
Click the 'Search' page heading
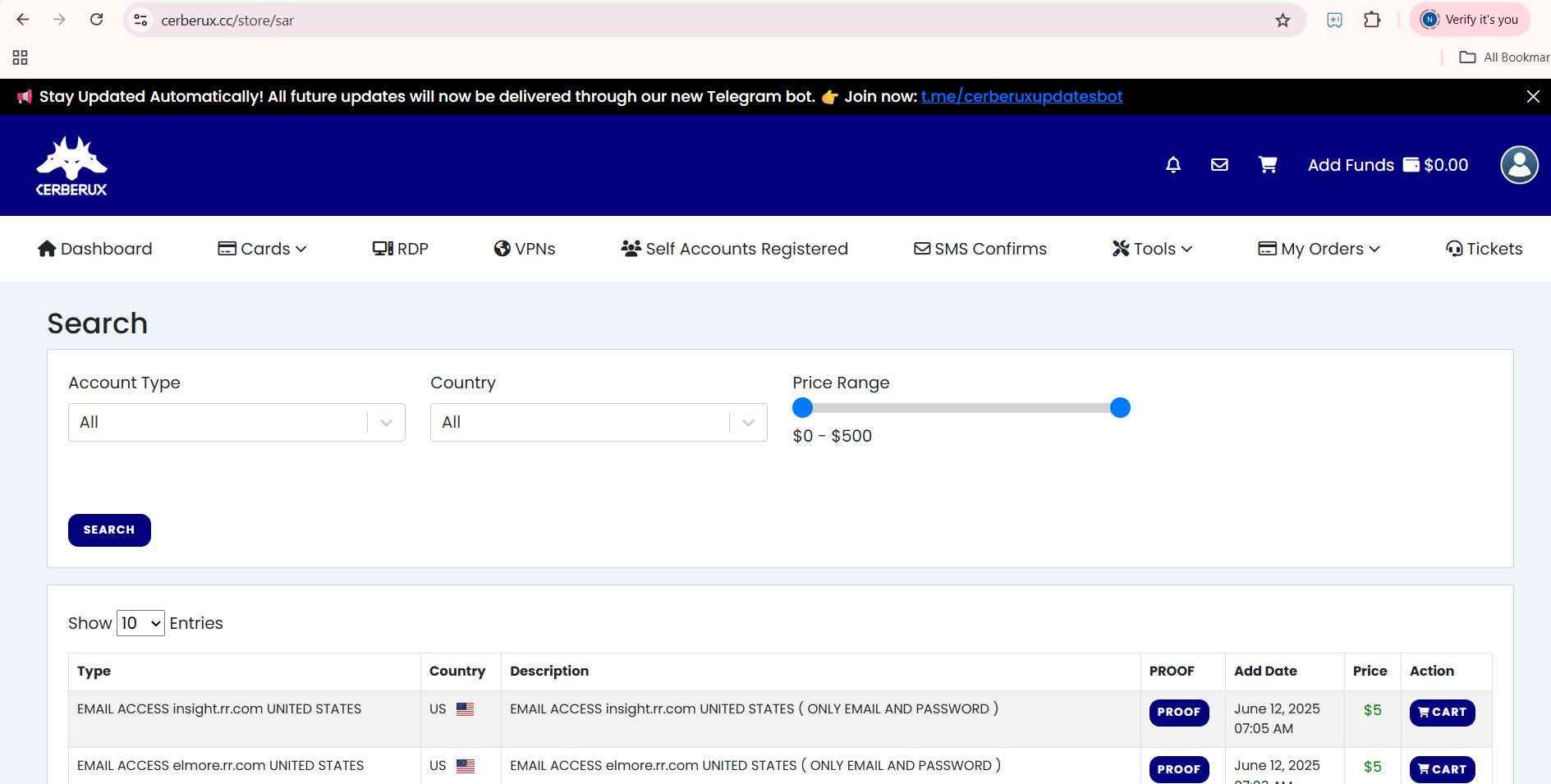point(97,323)
